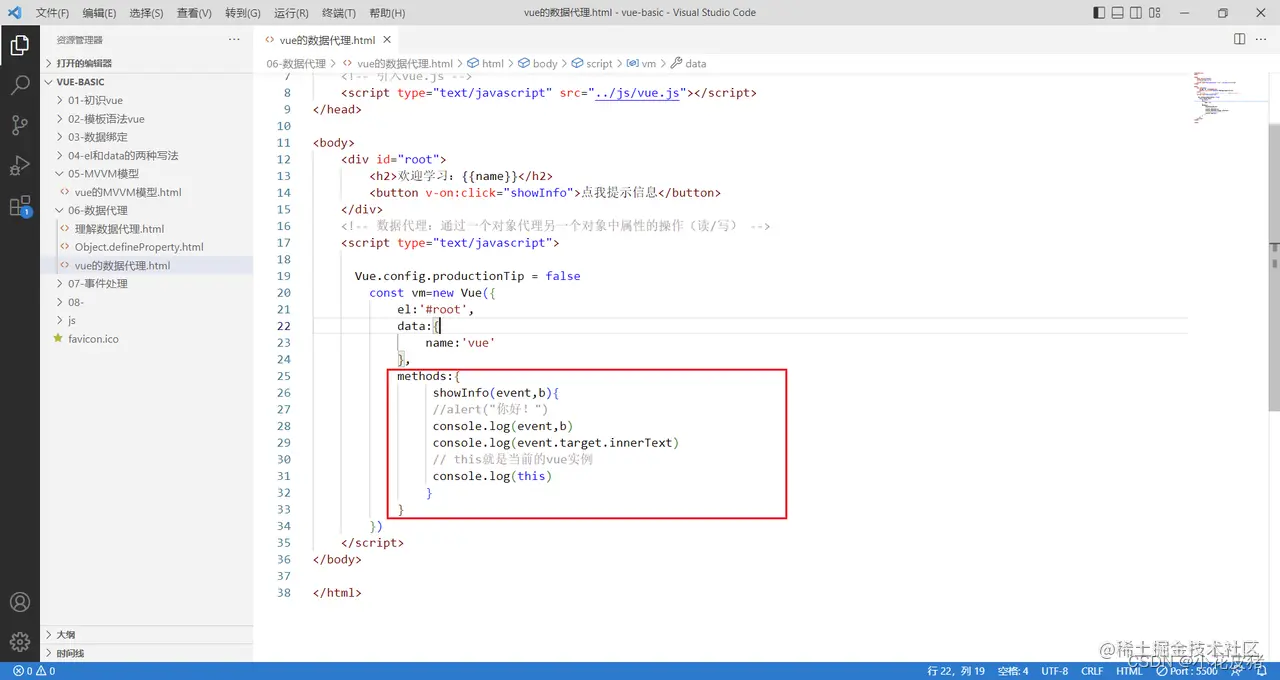The width and height of the screenshot is (1280, 680).
Task: Expand the 07-事件处理 folder
Action: [147, 283]
